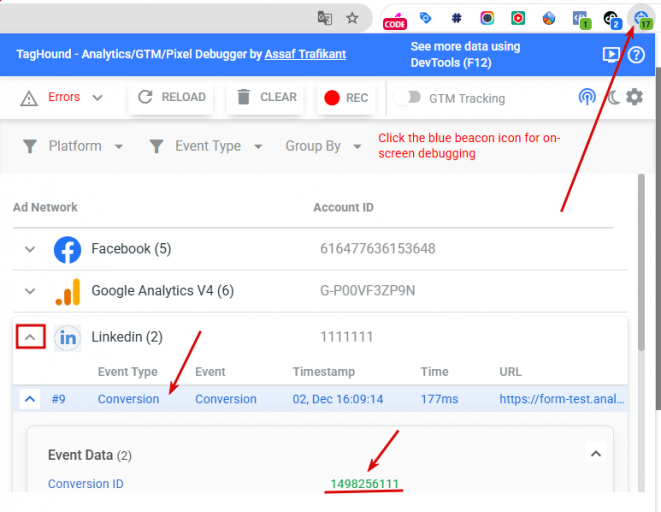Click the Account ID column header
661x512 pixels.
click(x=343, y=207)
